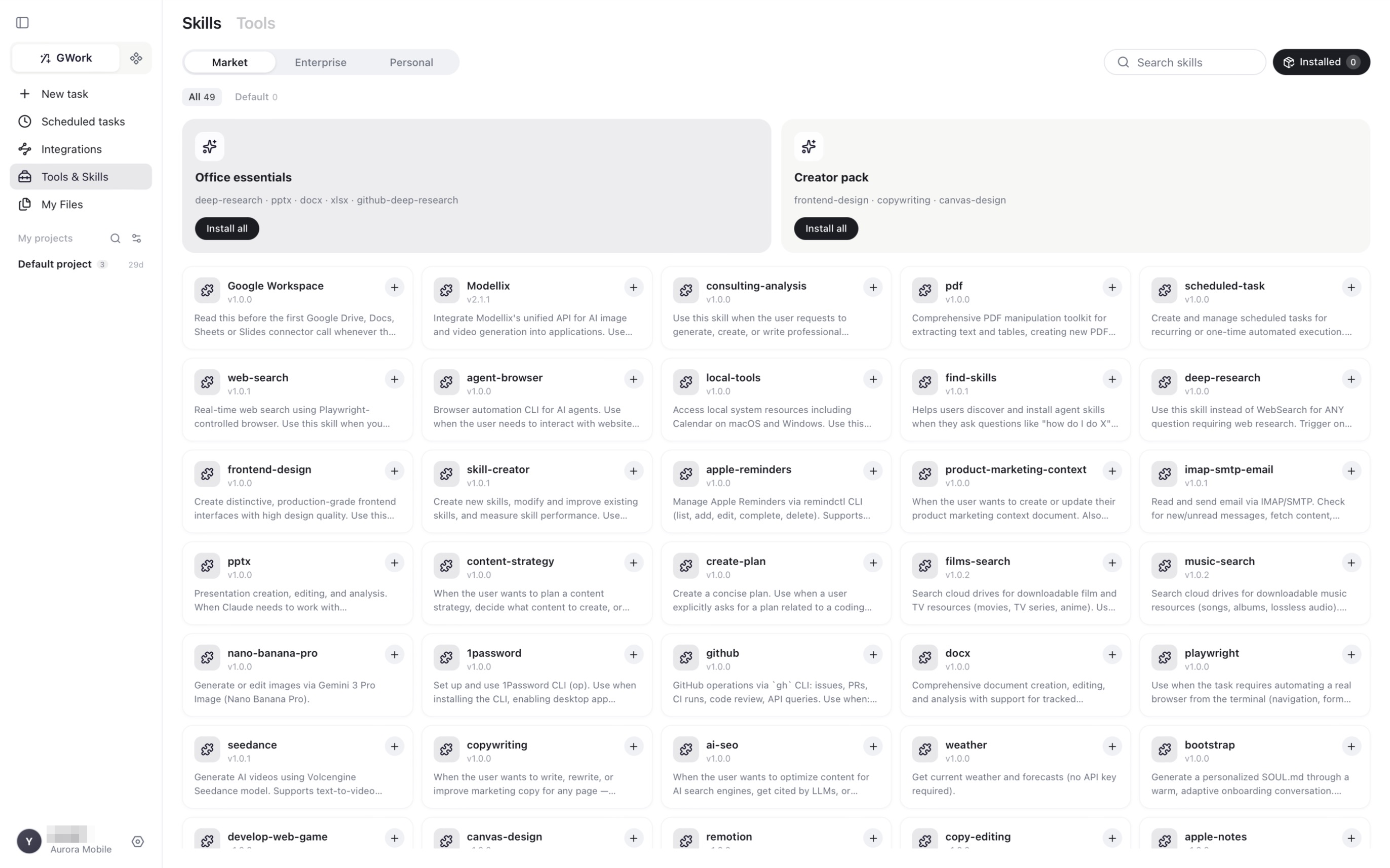This screenshot has height=868, width=1390.
Task: Search projects using magnifier icon
Action: click(x=115, y=238)
